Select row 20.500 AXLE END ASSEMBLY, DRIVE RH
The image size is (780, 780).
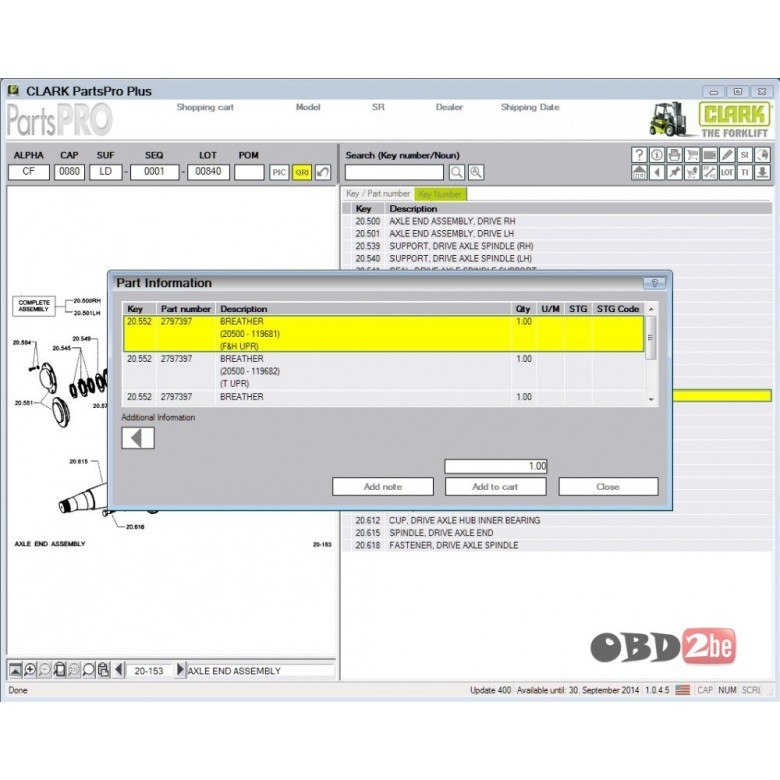coord(557,221)
